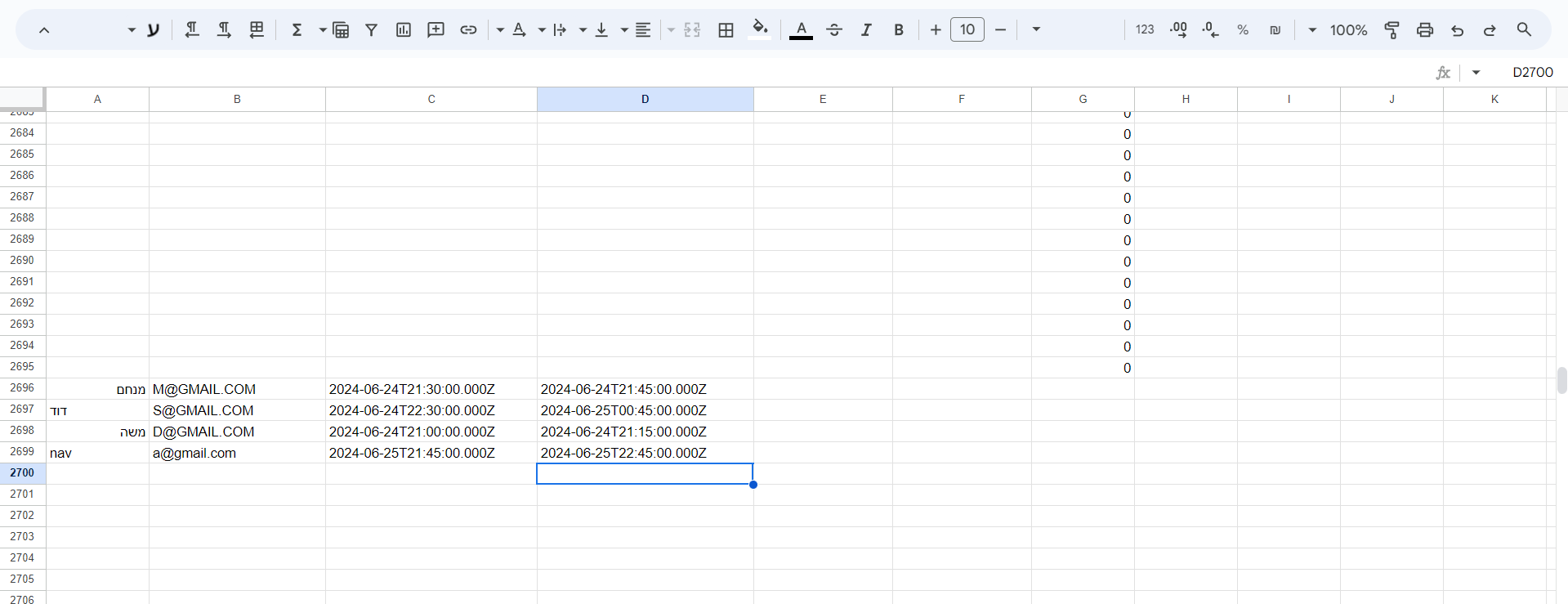Format as shekel currency
Image resolution: width=1568 pixels, height=604 pixels.
[1275, 29]
